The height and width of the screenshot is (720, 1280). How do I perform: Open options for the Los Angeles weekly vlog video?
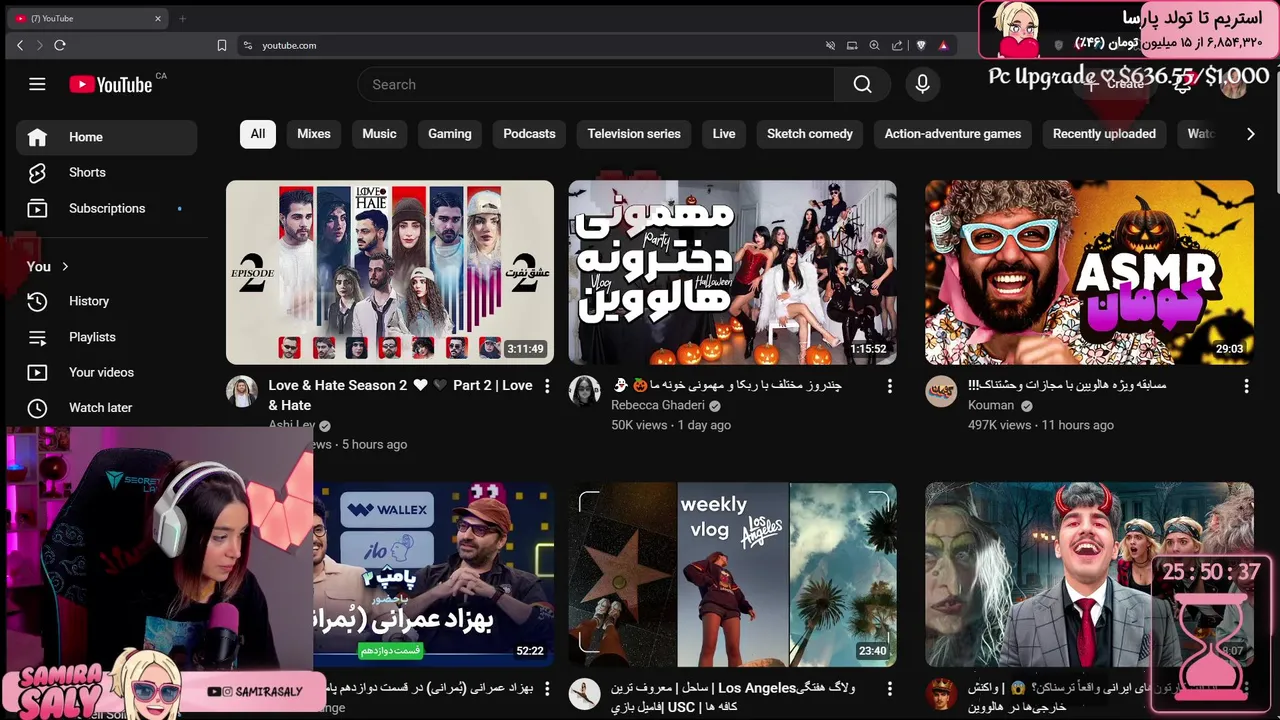pyautogui.click(x=890, y=689)
